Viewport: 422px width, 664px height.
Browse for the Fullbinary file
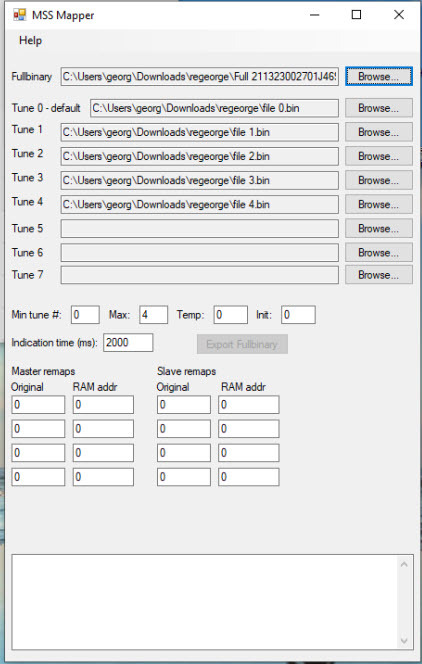tap(379, 76)
